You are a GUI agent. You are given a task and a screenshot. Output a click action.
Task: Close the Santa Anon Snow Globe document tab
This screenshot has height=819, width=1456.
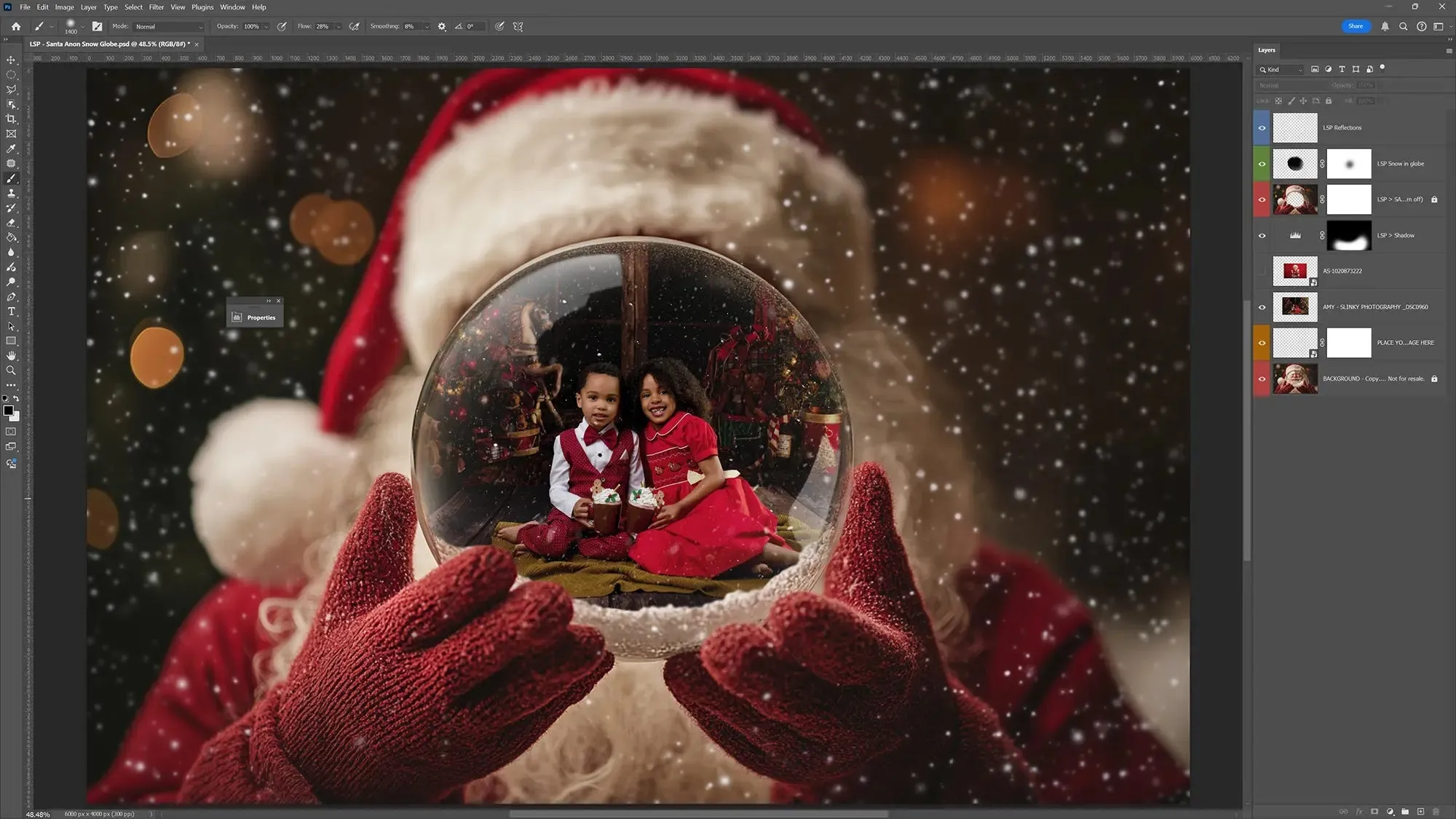pos(197,44)
